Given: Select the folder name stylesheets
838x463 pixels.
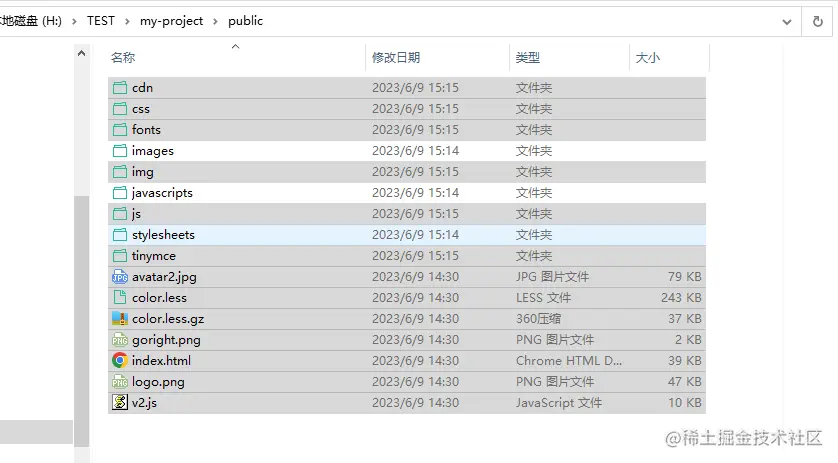Looking at the screenshot, I should pos(163,235).
